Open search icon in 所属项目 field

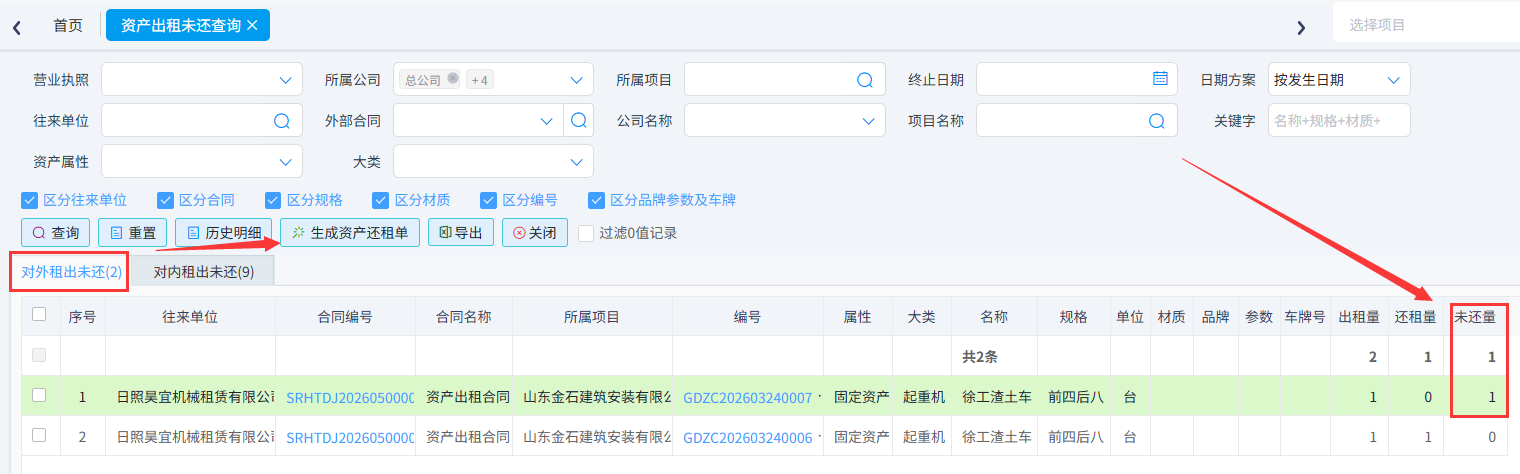(x=865, y=80)
